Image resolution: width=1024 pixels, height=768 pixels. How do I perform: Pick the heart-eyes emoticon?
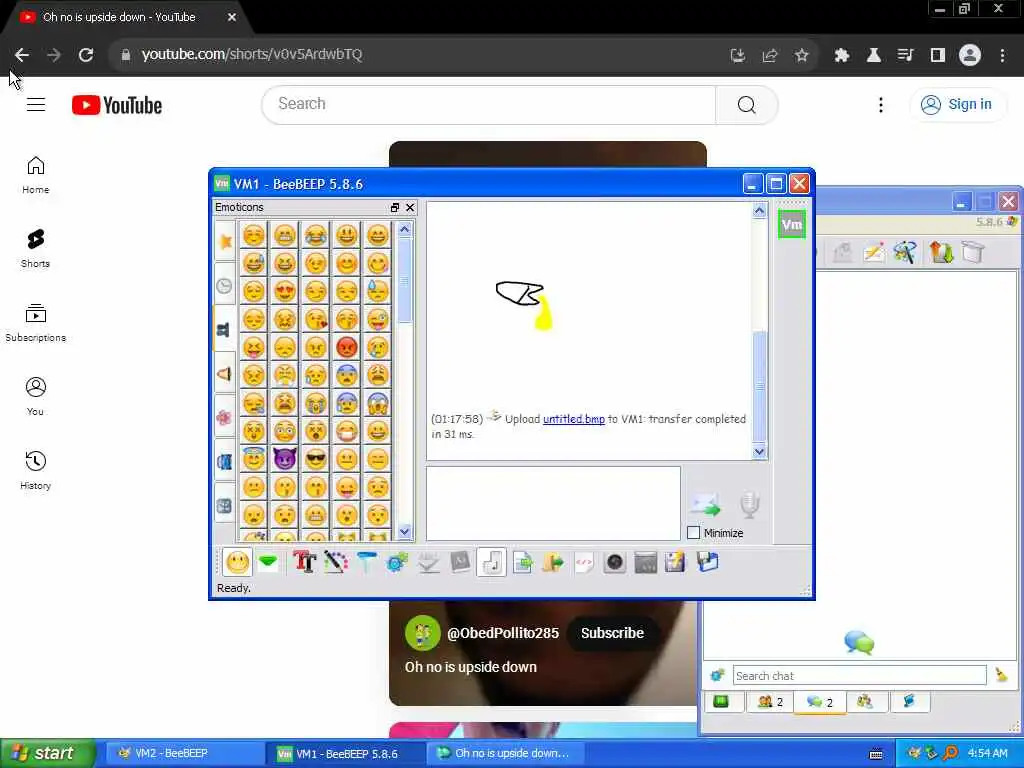pyautogui.click(x=285, y=291)
